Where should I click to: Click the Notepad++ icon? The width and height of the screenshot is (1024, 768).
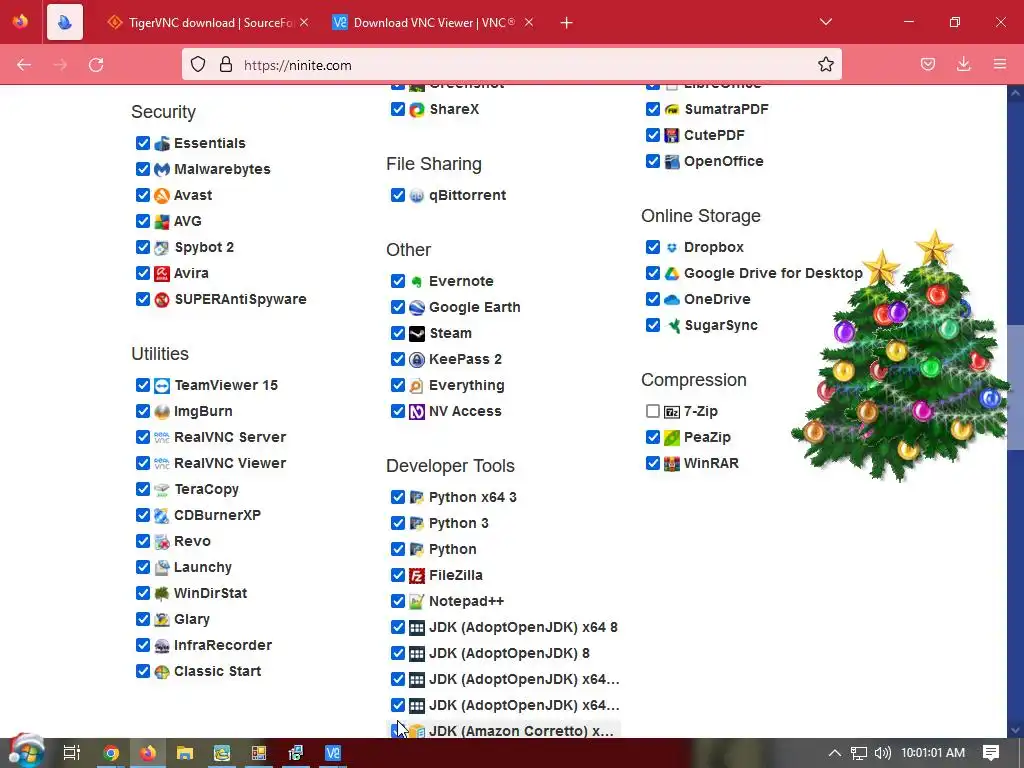[417, 601]
